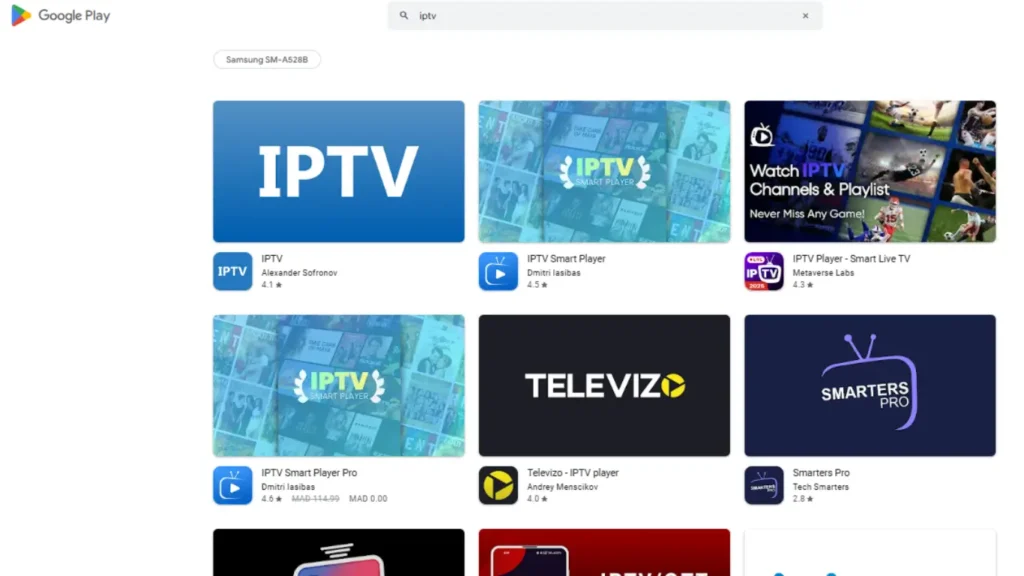Click IPTV Player - Smart Live TV title
This screenshot has width=1024, height=576.
[x=851, y=259]
